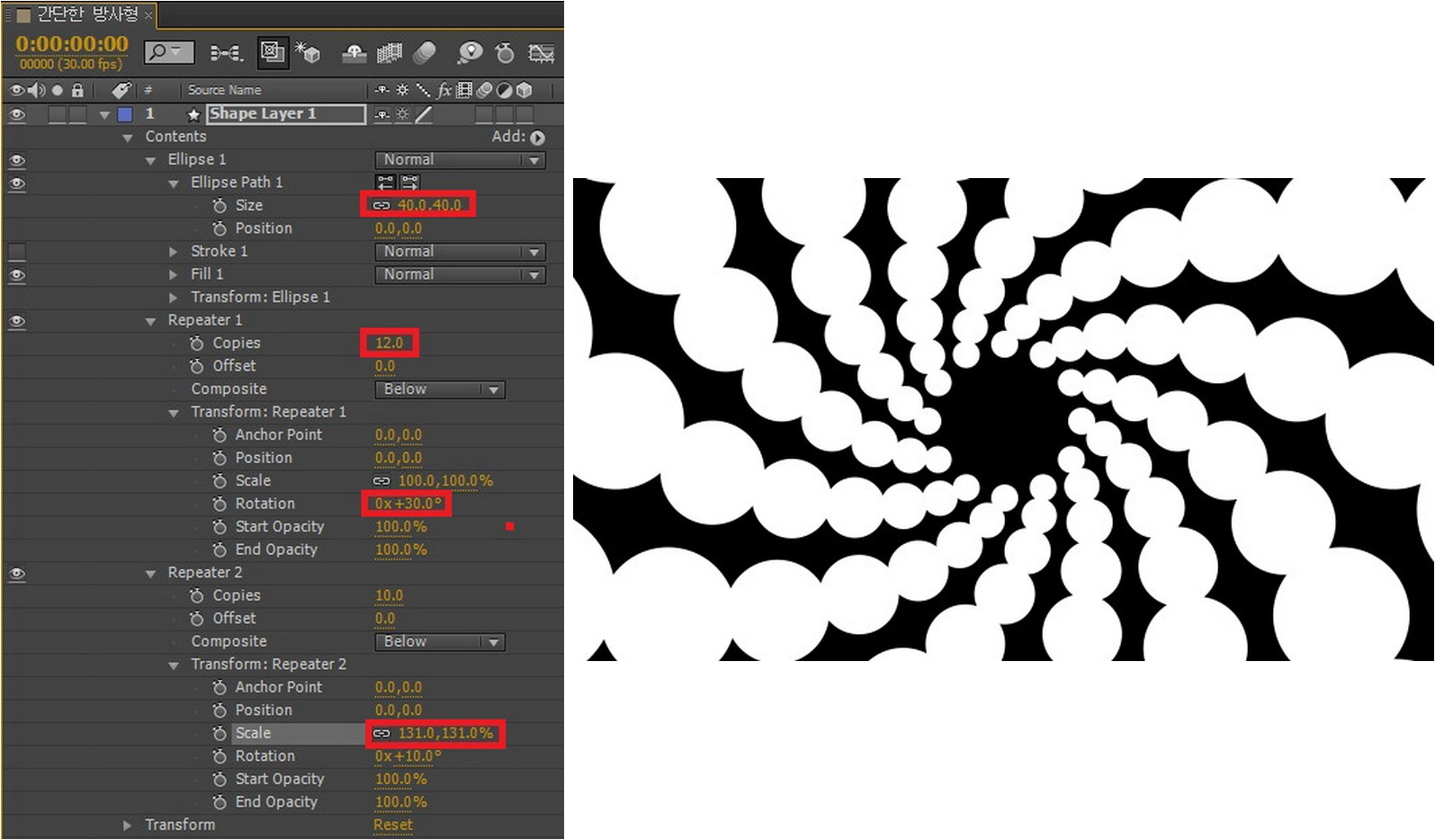Click the stopwatch for Repeater 2 Offset

pos(197,619)
